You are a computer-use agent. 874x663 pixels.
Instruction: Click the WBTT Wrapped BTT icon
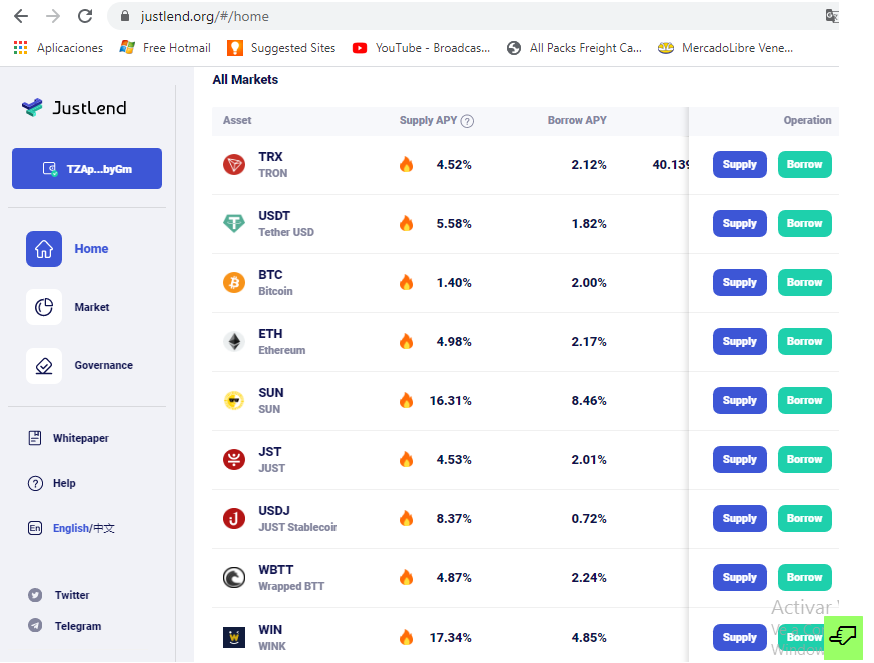pyautogui.click(x=234, y=578)
